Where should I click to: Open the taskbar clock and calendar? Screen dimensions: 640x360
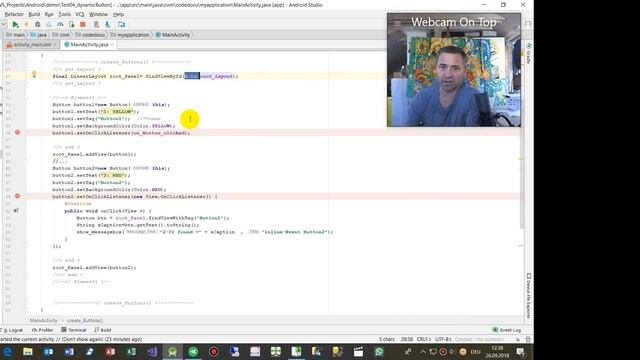point(497,351)
